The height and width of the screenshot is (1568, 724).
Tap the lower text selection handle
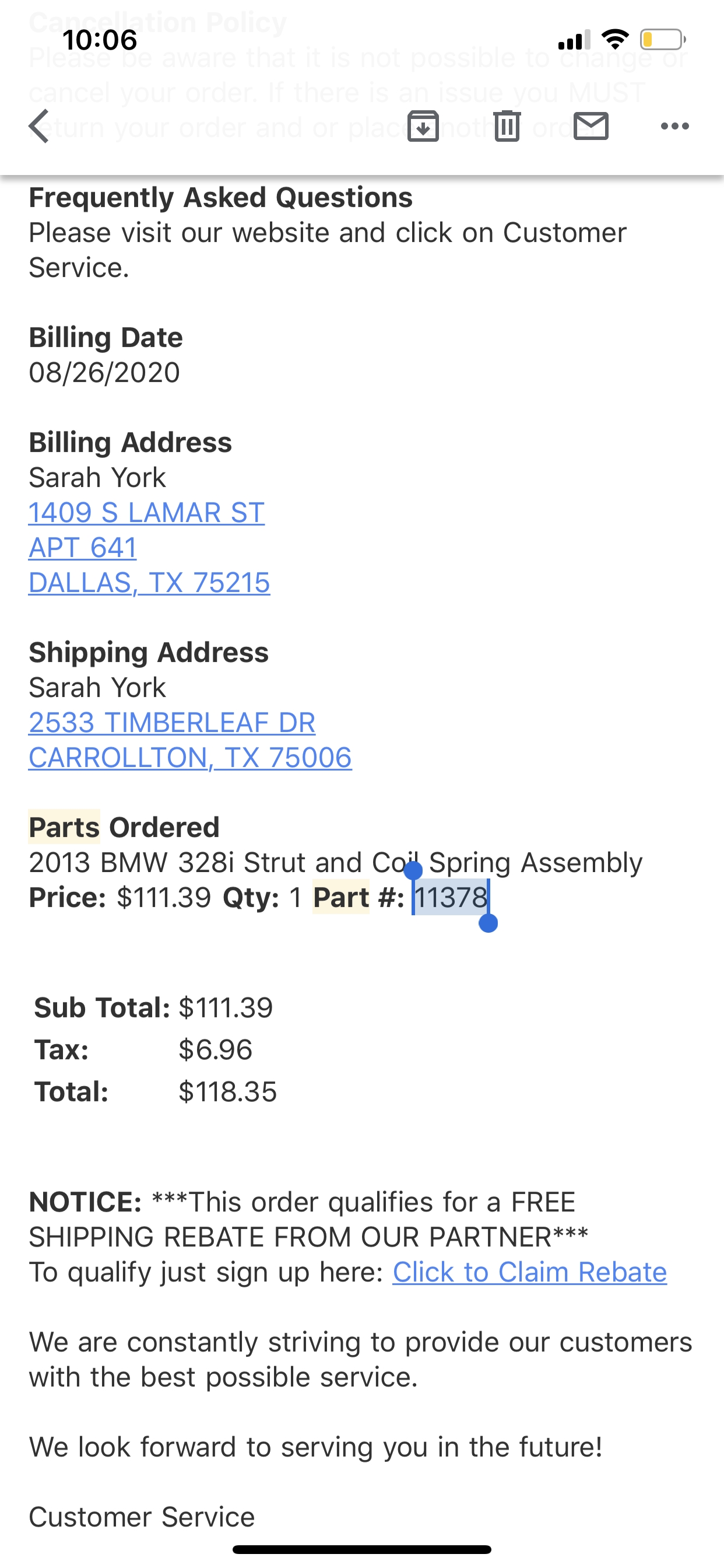(488, 923)
